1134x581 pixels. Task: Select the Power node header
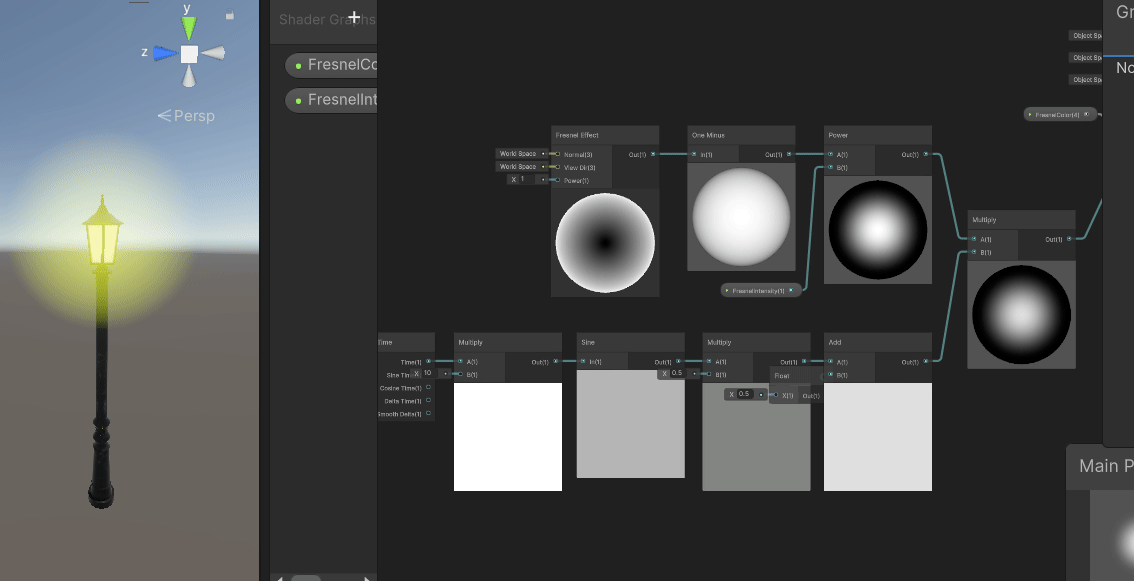[x=878, y=135]
